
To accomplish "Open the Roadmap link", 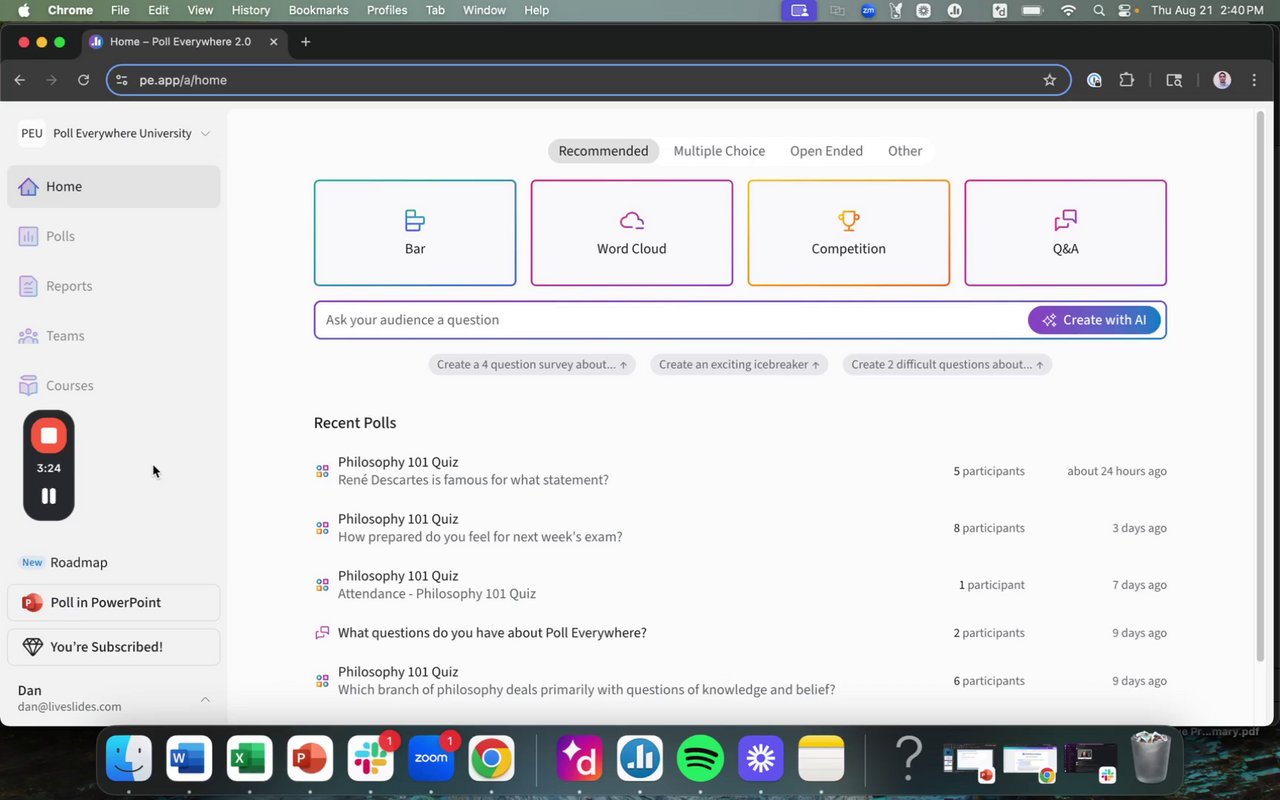I will coord(78,563).
